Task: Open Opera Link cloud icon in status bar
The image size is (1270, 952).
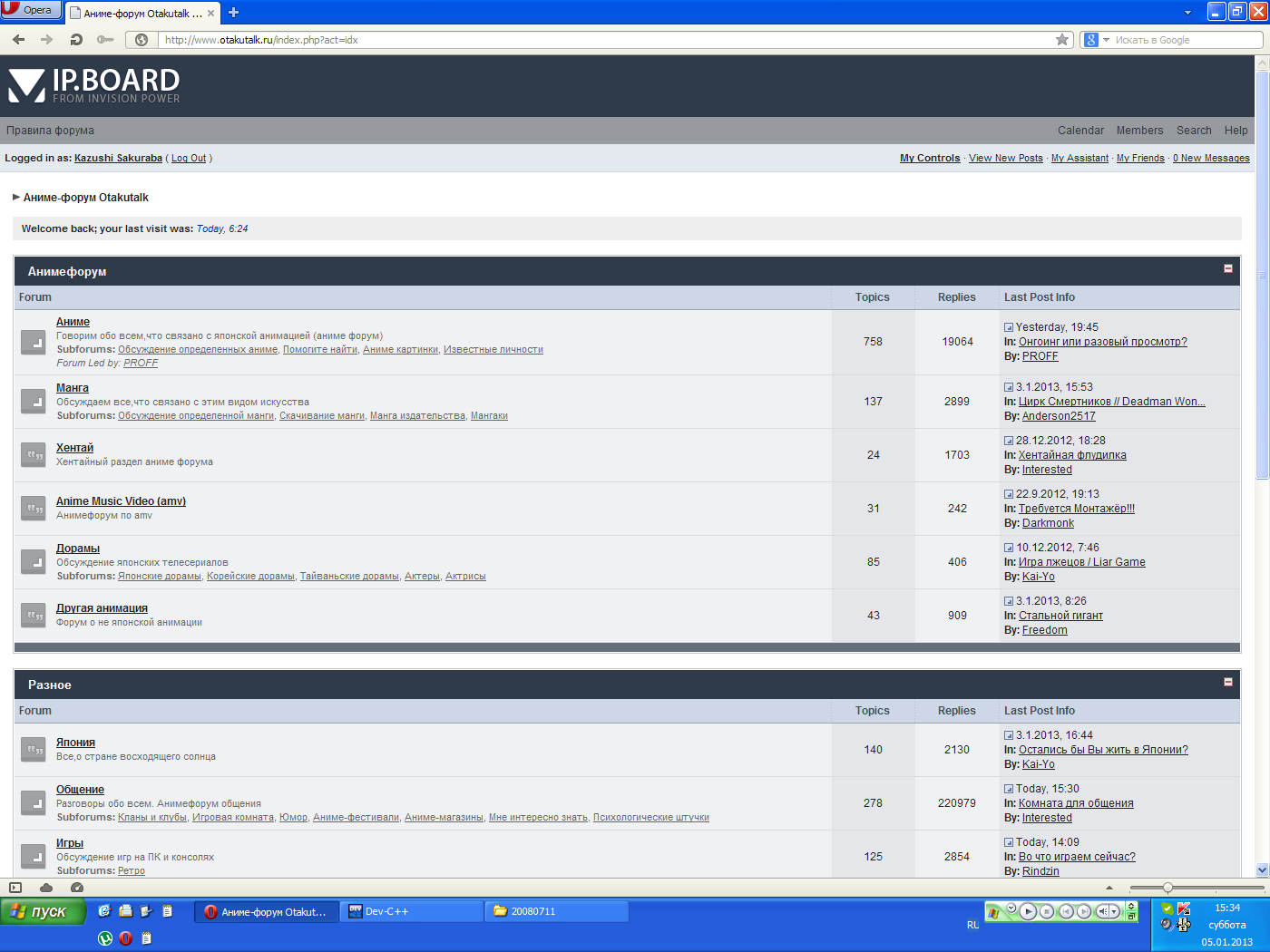Action: click(x=46, y=888)
